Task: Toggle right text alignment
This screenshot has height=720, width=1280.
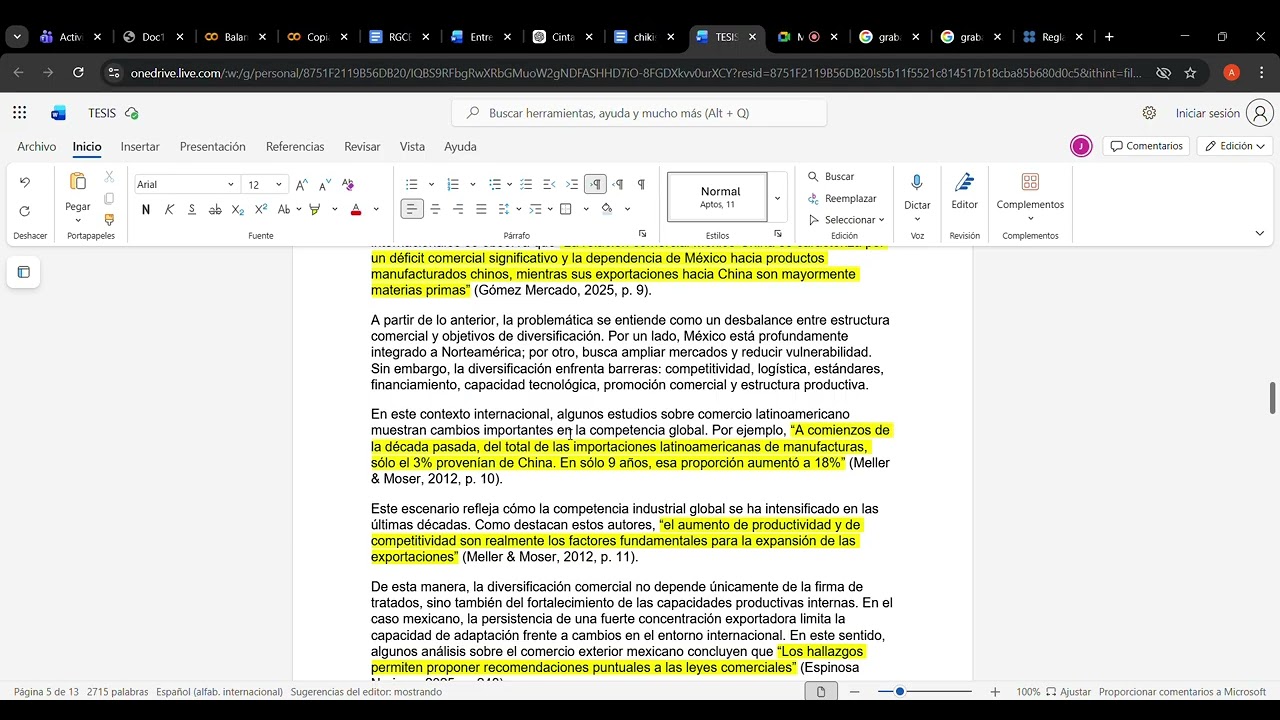Action: click(x=458, y=209)
